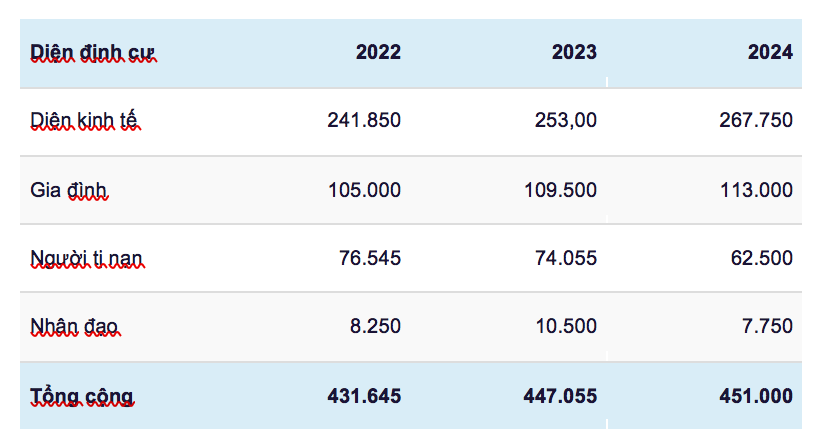Screen dimensions: 820x446
Task: Select the 2023 column header
Action: coord(574,52)
